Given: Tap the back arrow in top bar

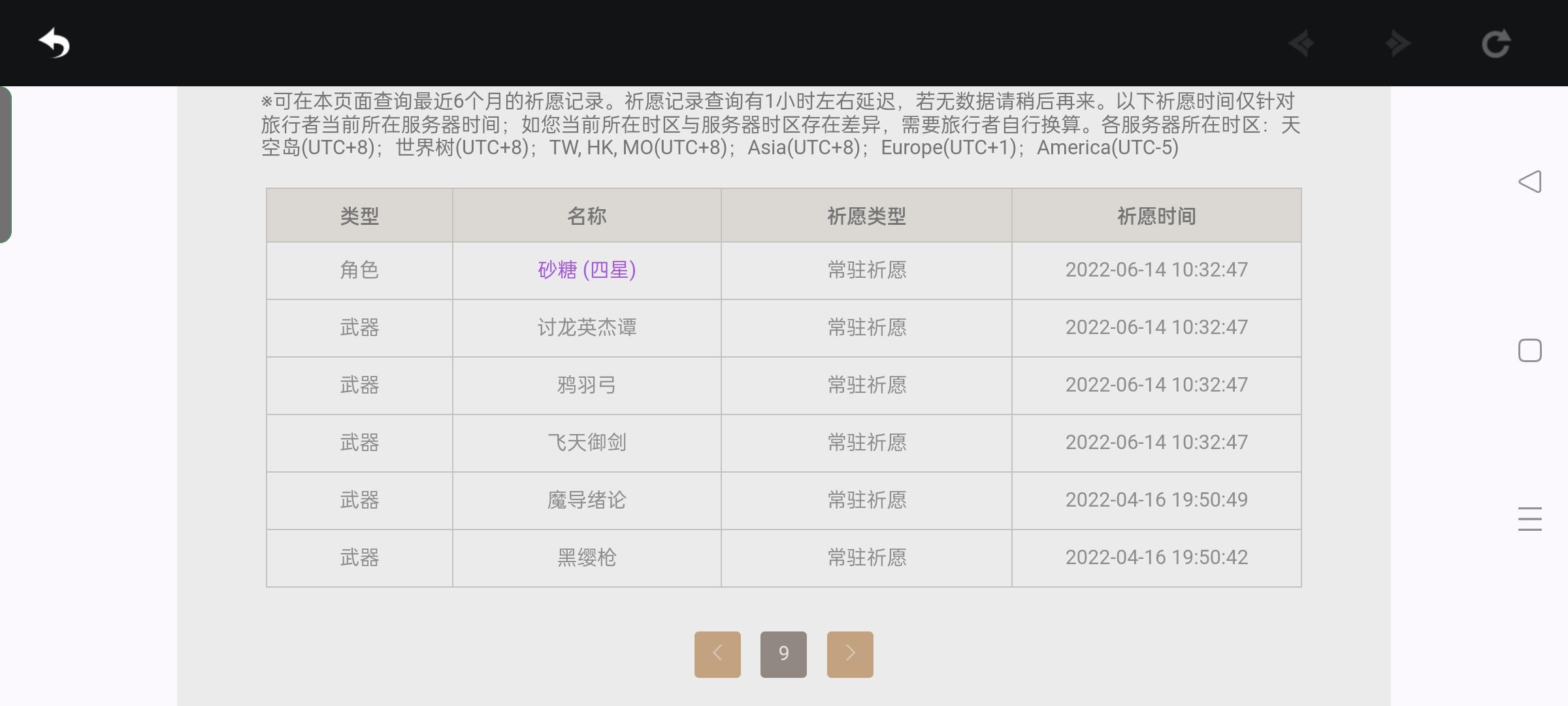Looking at the screenshot, I should 54,44.
